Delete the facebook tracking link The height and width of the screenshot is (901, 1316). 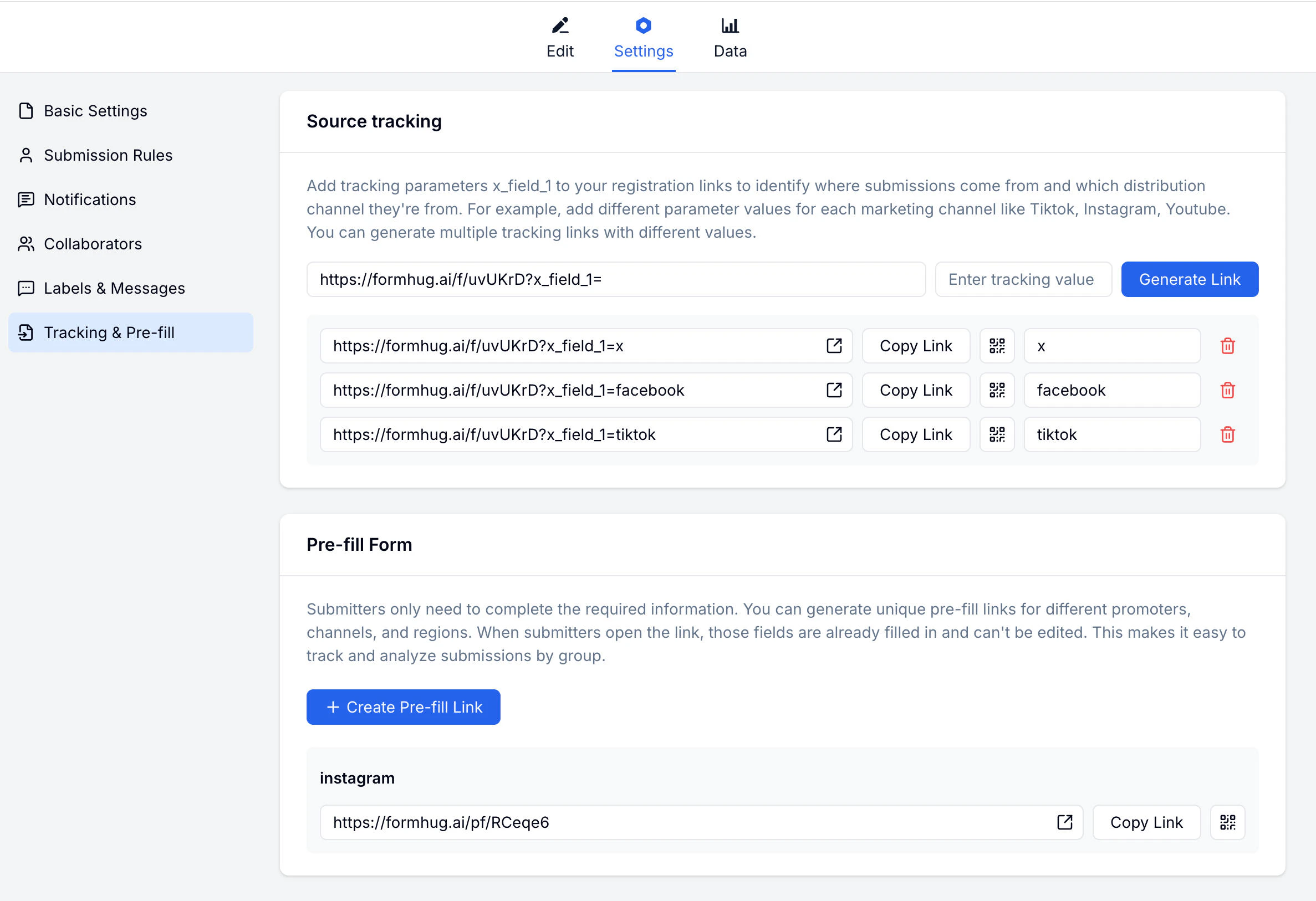1228,390
